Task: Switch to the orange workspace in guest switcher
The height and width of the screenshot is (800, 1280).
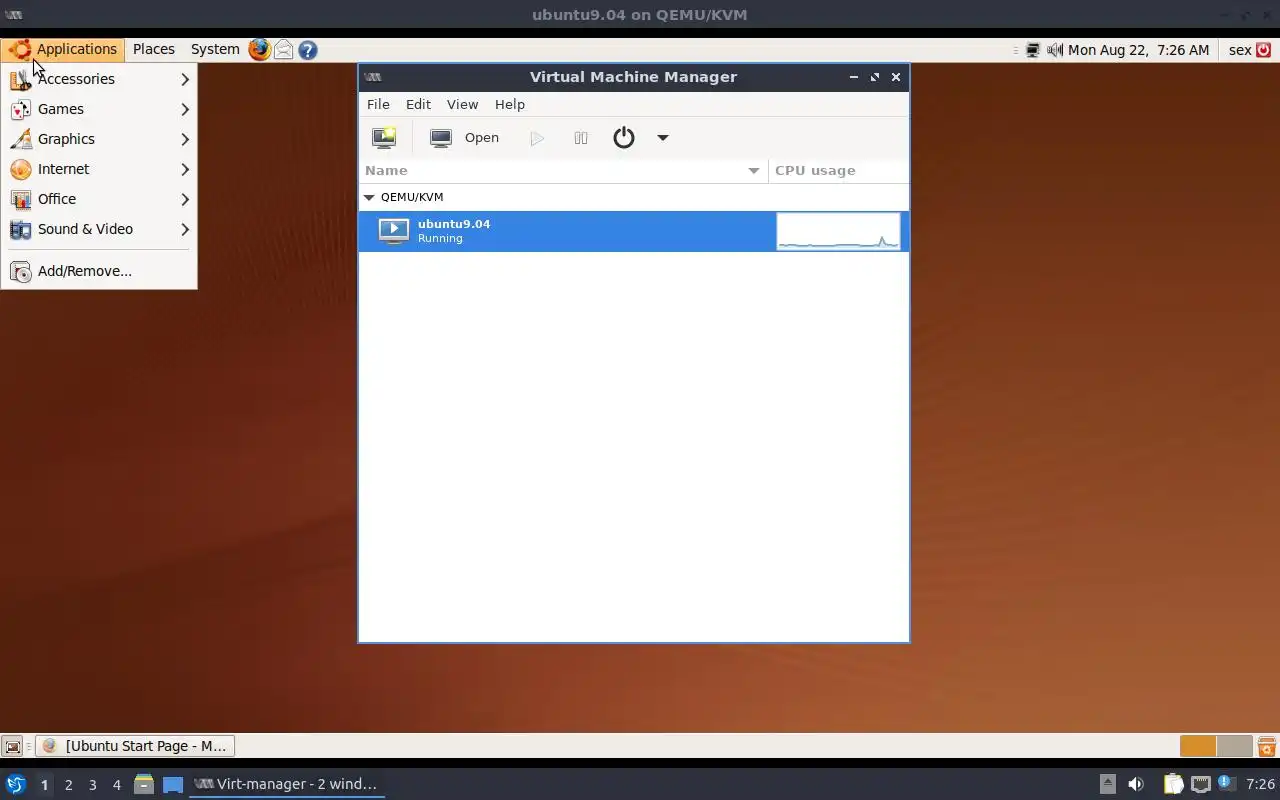Action: click(x=1198, y=746)
